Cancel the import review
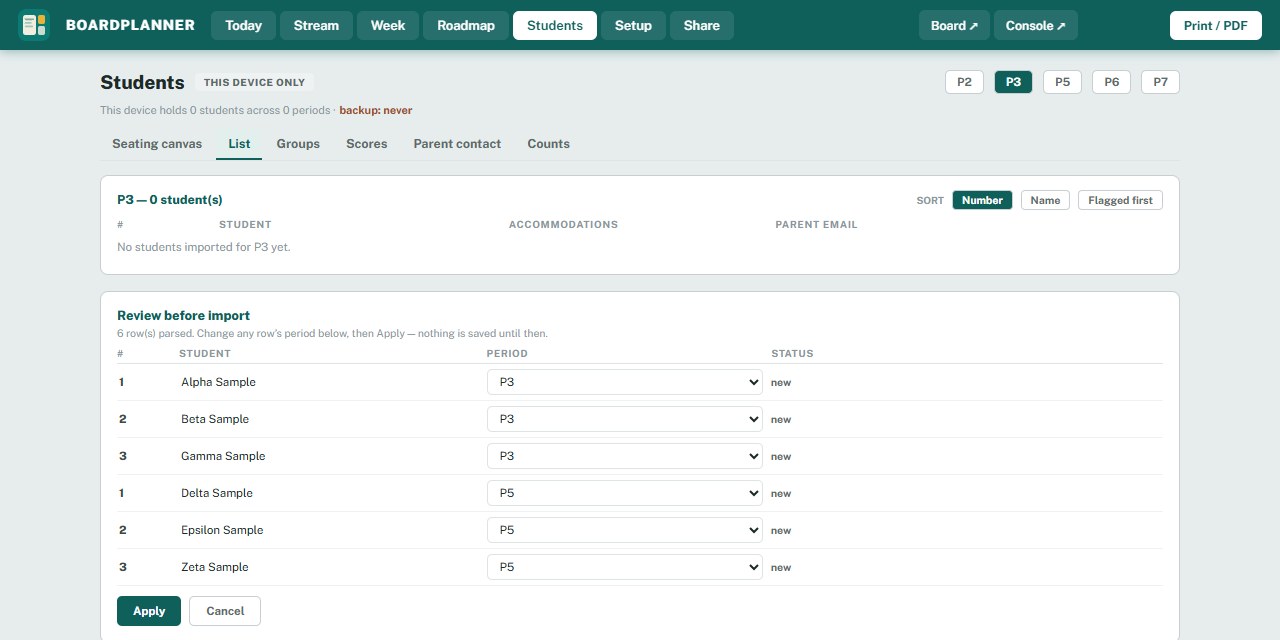This screenshot has width=1280, height=640. coord(225,611)
